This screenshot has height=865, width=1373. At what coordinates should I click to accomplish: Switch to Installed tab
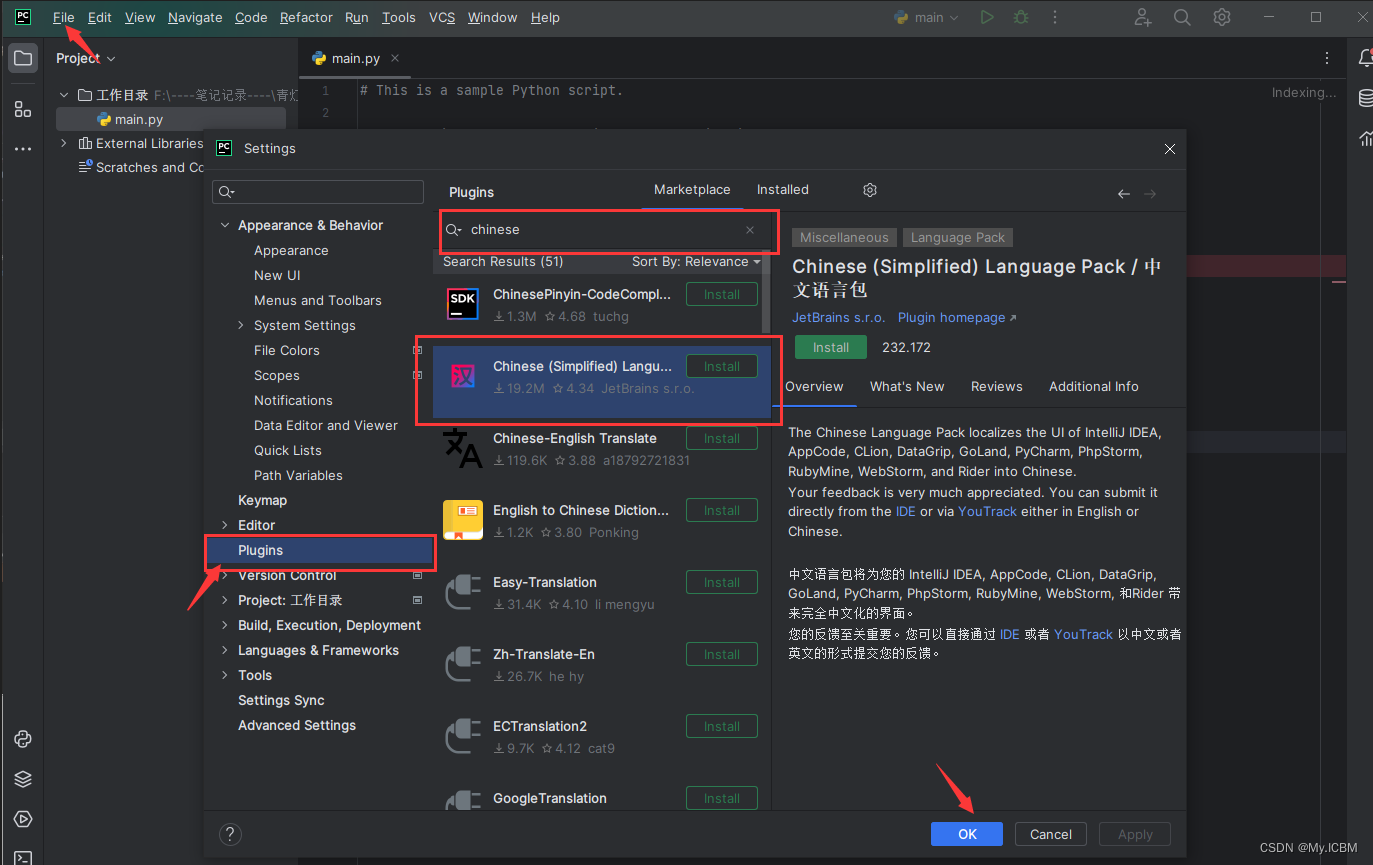tap(782, 190)
